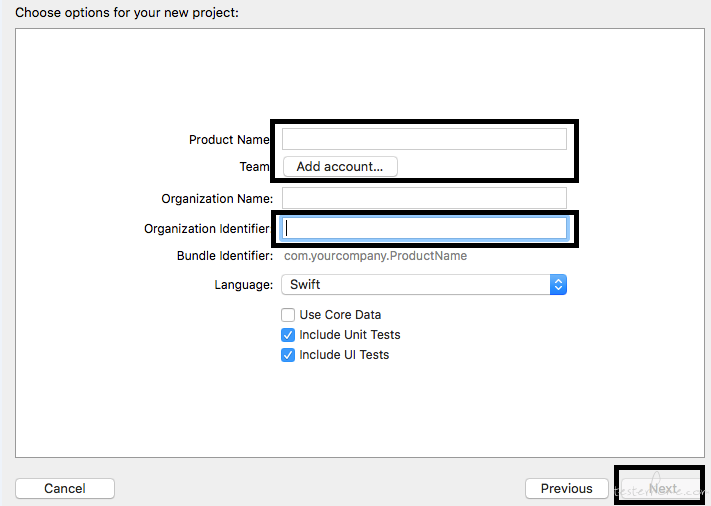Click the "Language:" label
Screen dimensions: 711x506
coord(243,285)
